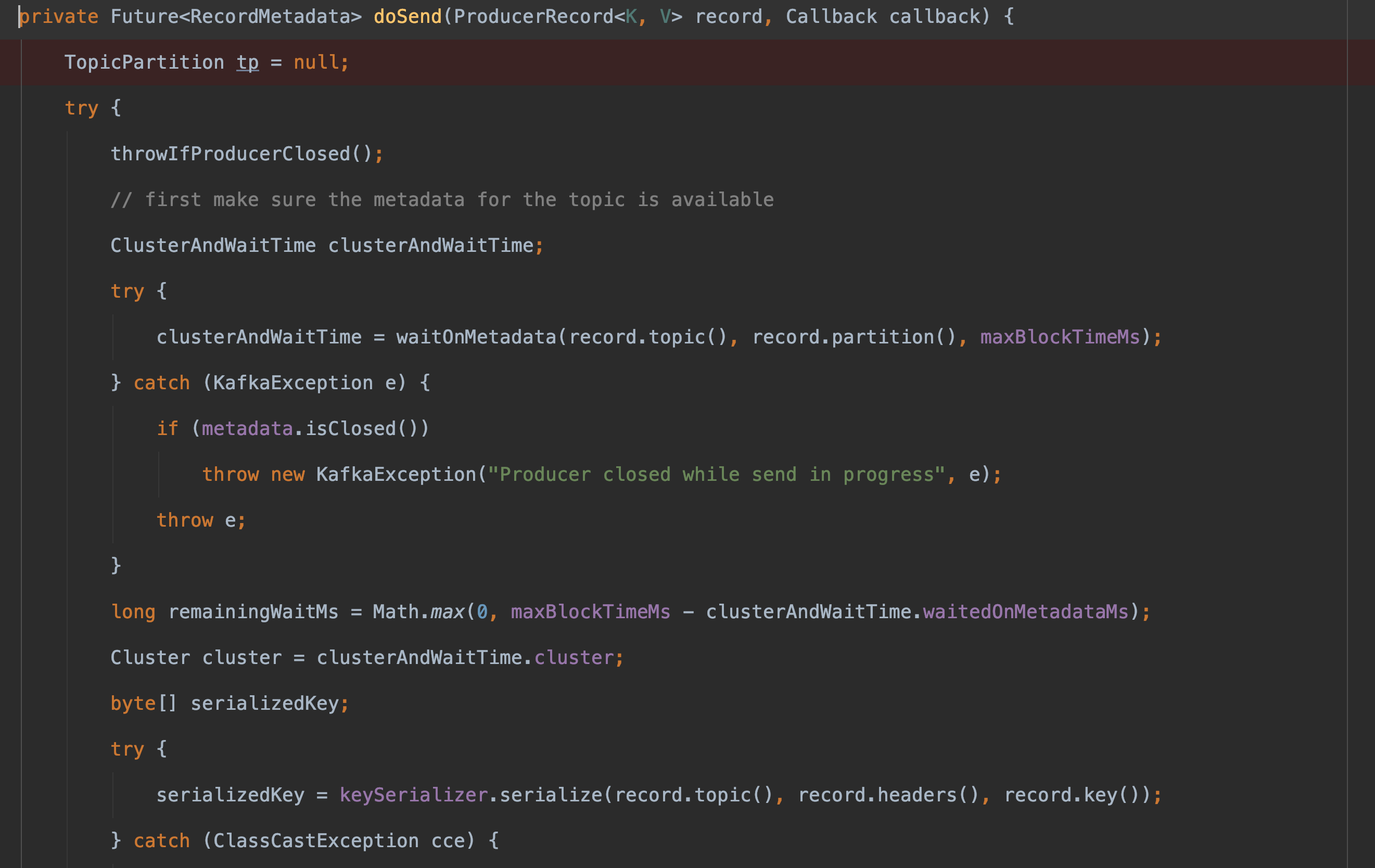Click the try keyword before serializedKey assignment
This screenshot has height=868, width=1375.
pyautogui.click(x=128, y=749)
